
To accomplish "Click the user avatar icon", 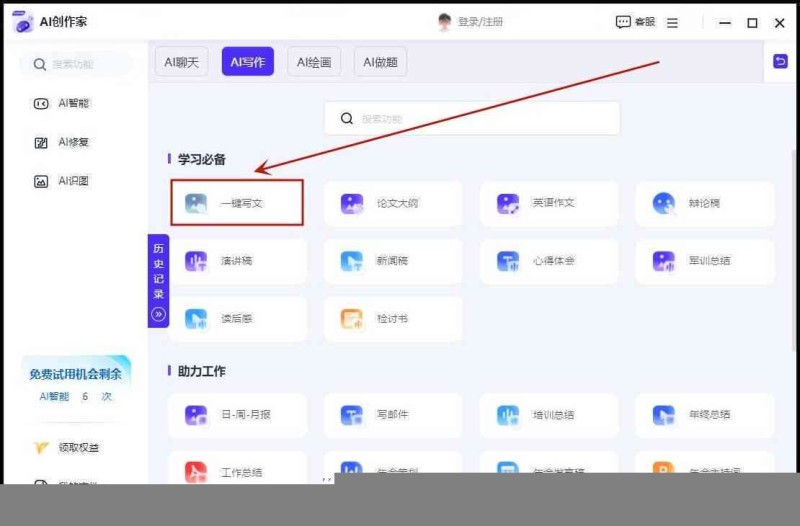I will pos(444,22).
